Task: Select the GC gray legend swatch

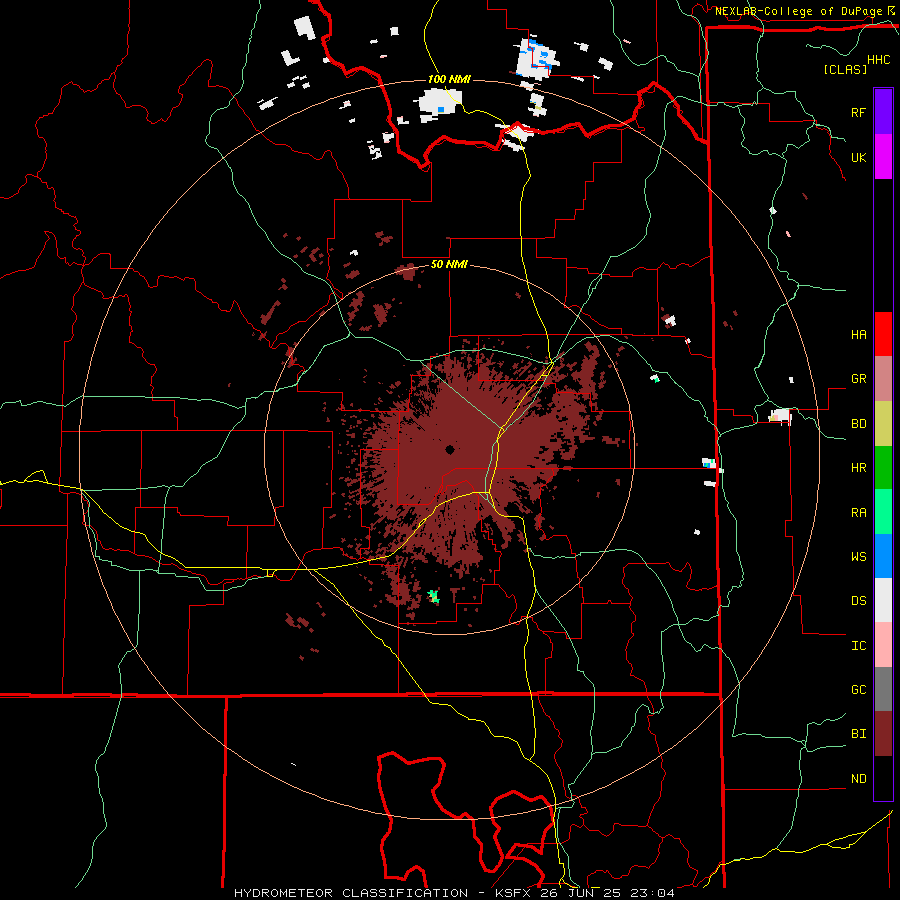Action: pyautogui.click(x=883, y=689)
